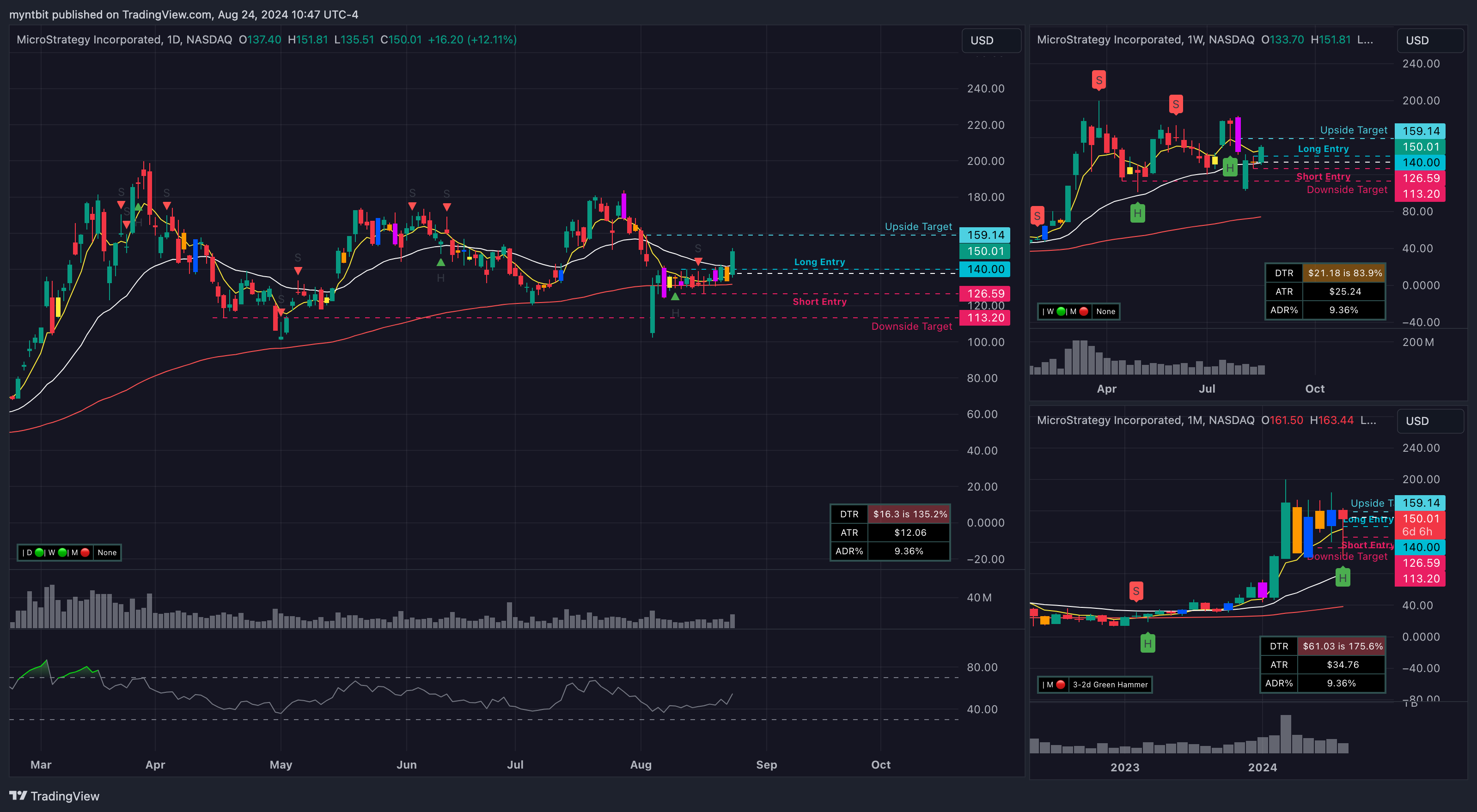Click the Downside Target label in weekly chart
The width and height of the screenshot is (1477, 812).
pos(1347,190)
